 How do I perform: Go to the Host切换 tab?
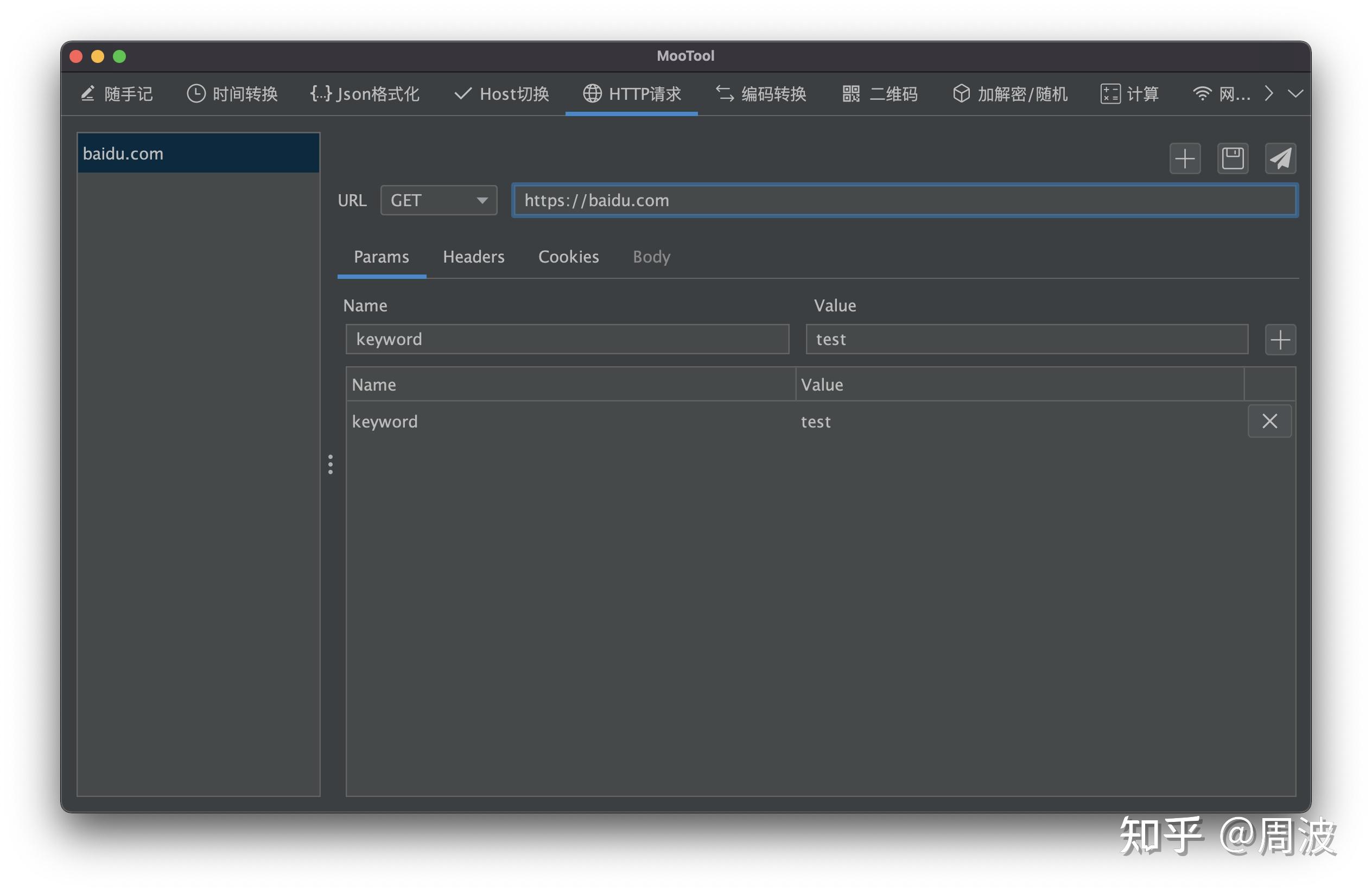tap(501, 94)
